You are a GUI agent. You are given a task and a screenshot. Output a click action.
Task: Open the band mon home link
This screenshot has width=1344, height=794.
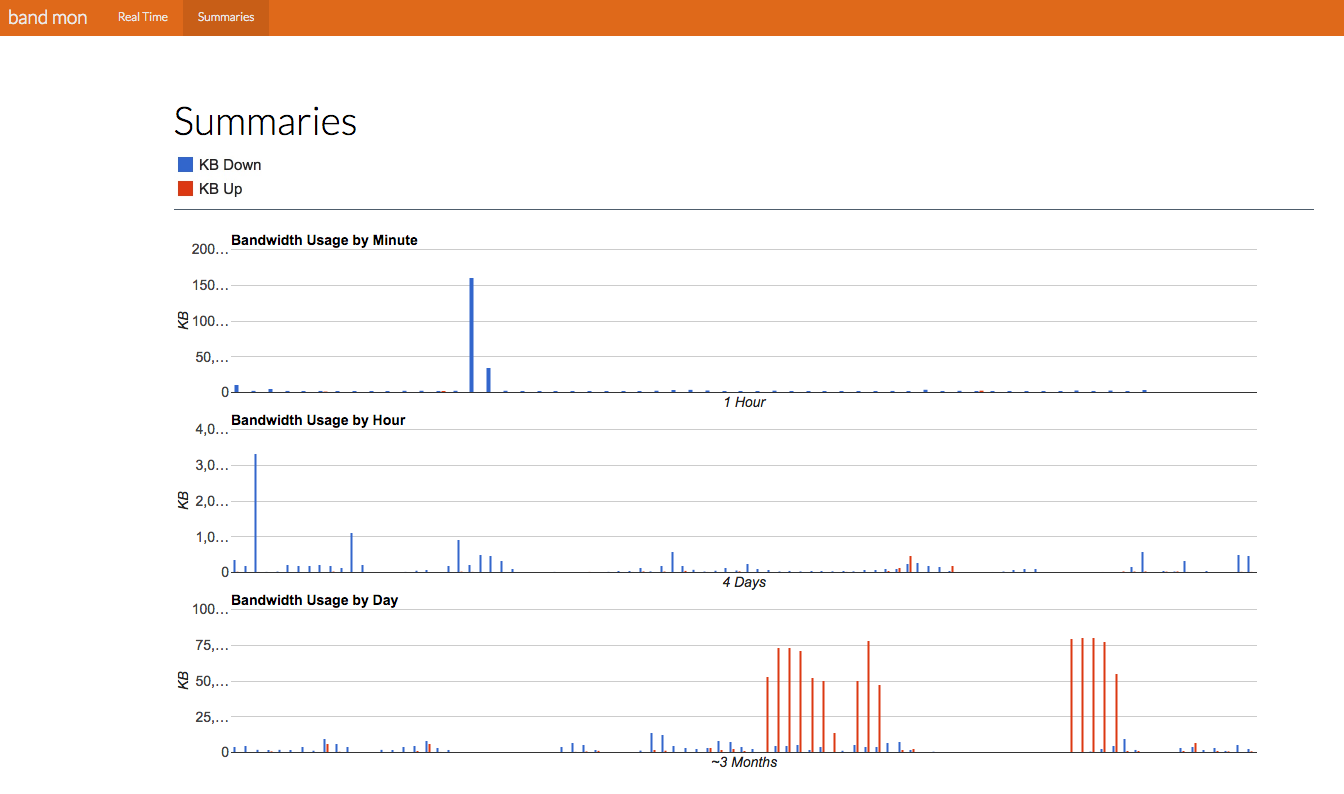(48, 17)
